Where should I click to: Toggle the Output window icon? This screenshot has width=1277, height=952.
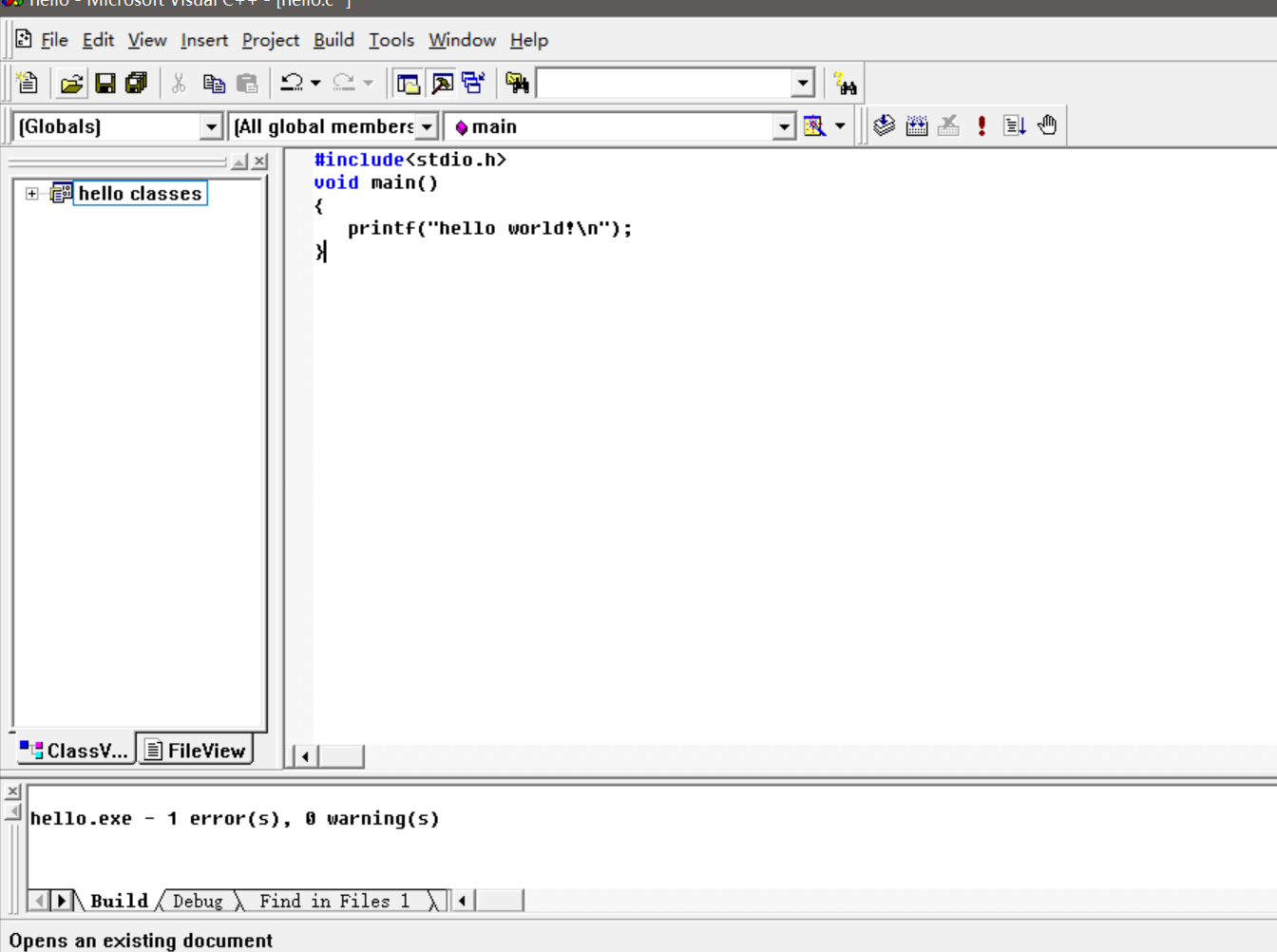click(x=442, y=84)
